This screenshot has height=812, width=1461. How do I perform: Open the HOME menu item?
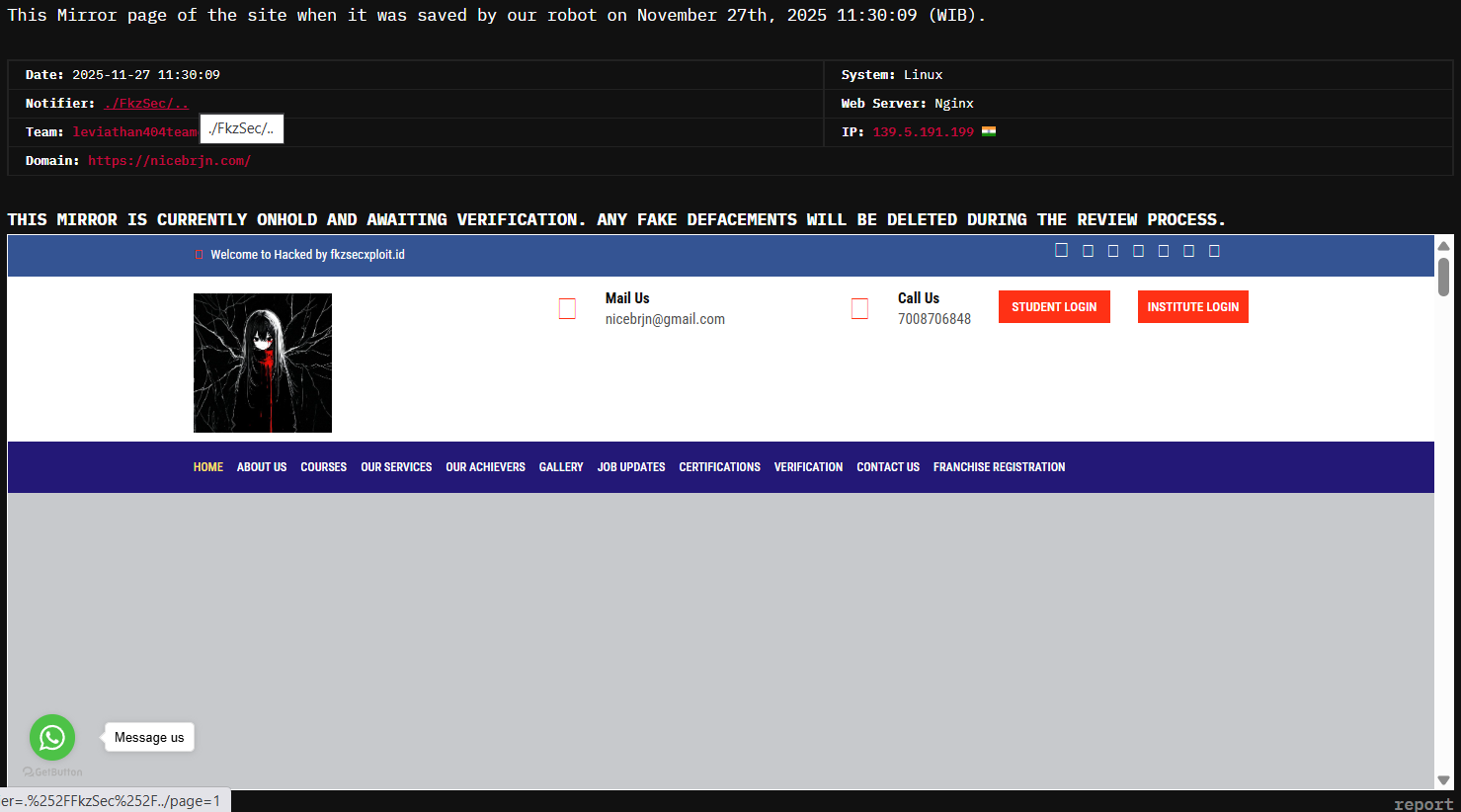208,467
